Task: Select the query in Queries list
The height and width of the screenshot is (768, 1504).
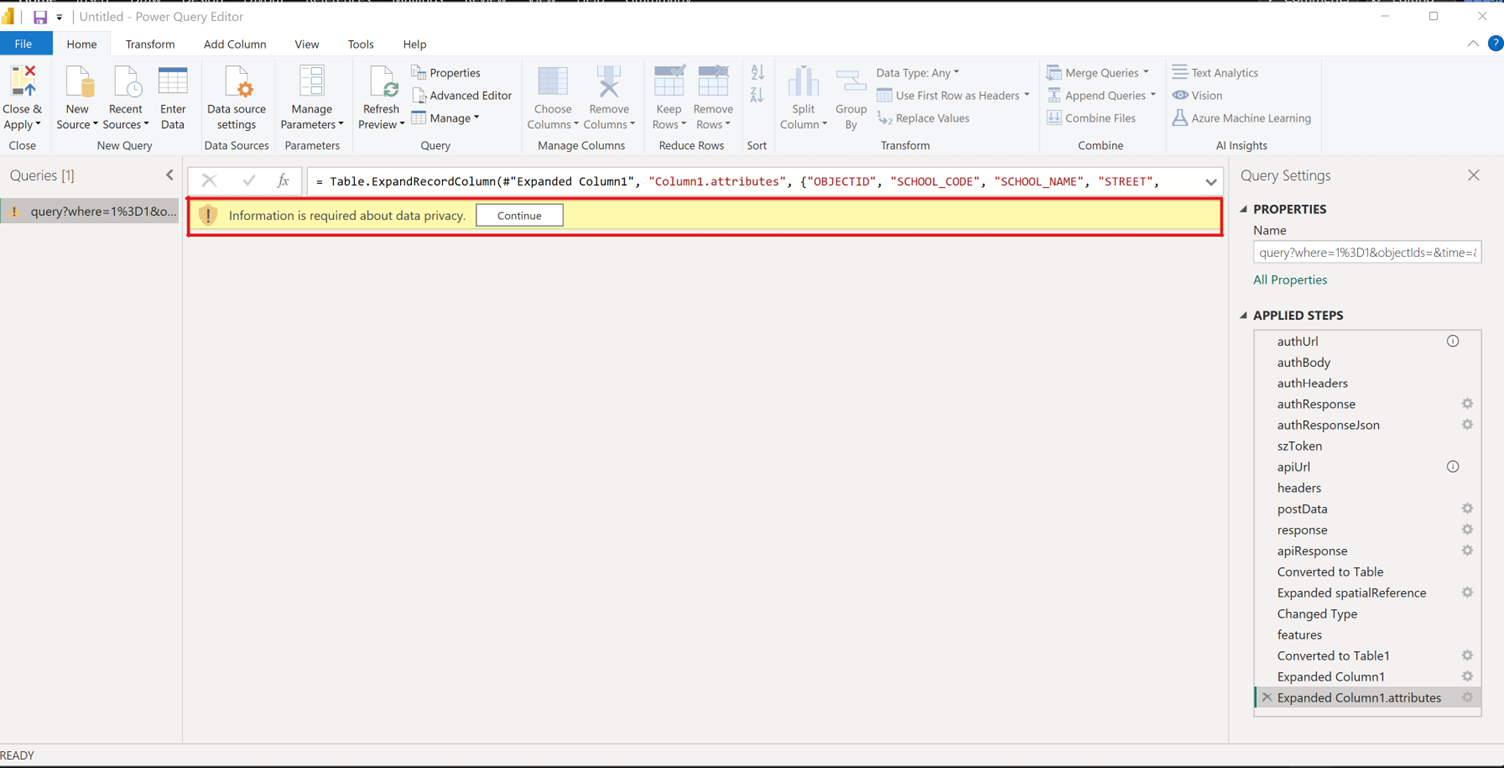Action: click(x=90, y=211)
